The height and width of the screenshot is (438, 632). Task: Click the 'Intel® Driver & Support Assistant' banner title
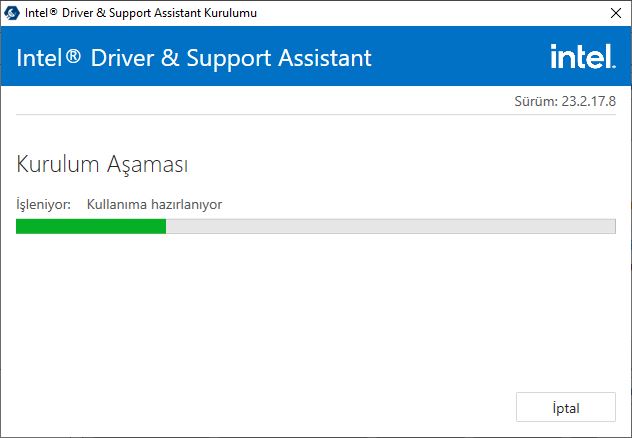pos(194,58)
